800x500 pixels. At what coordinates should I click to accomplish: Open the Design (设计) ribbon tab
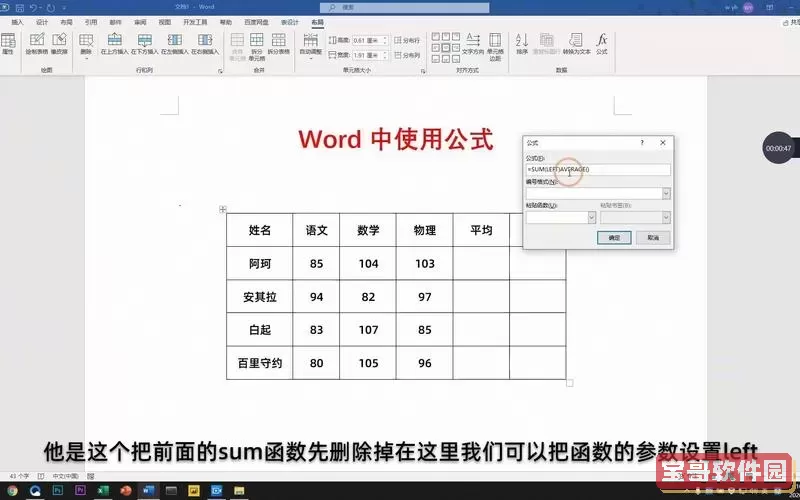42,22
